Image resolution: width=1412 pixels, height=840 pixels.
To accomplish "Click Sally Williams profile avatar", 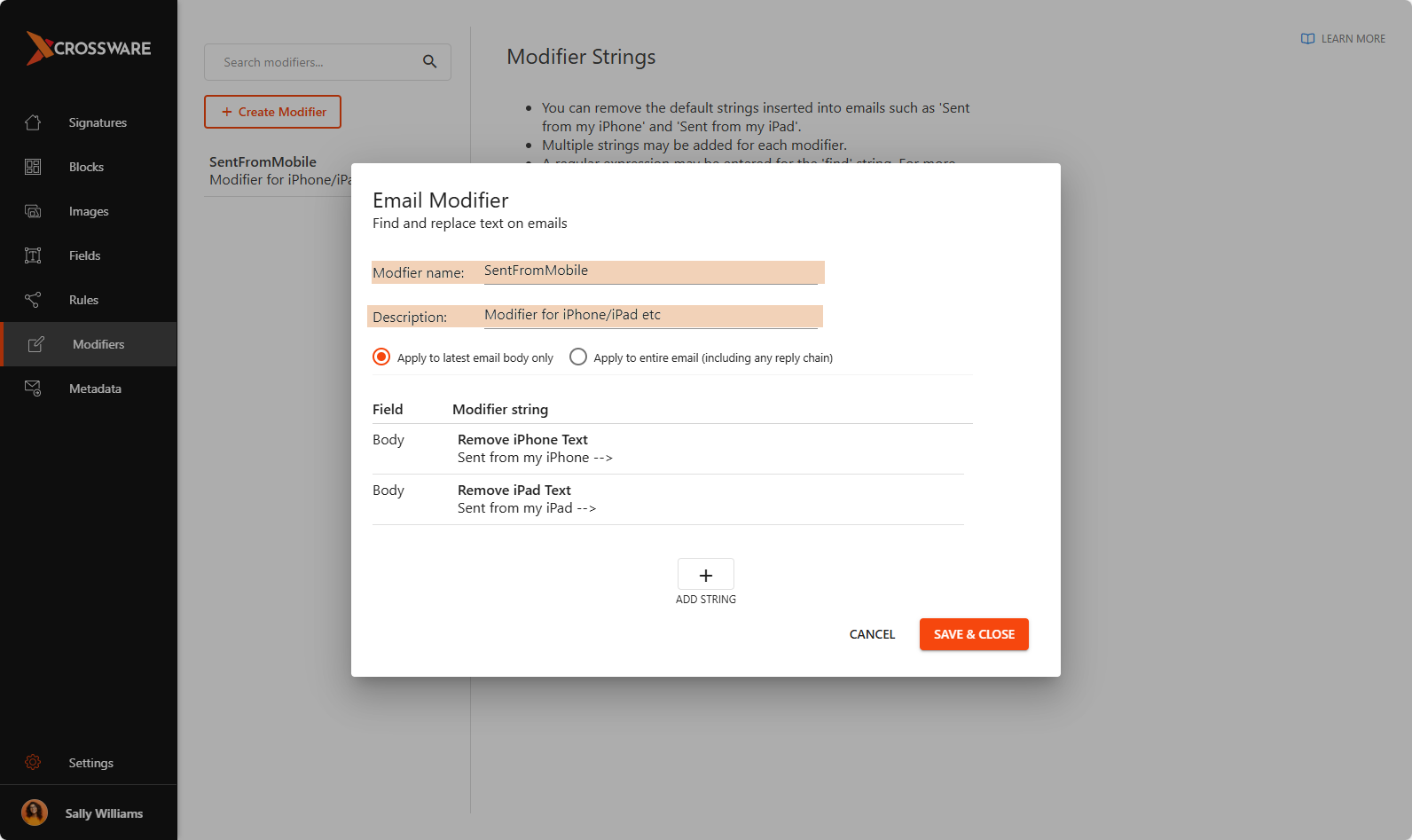I will [35, 813].
